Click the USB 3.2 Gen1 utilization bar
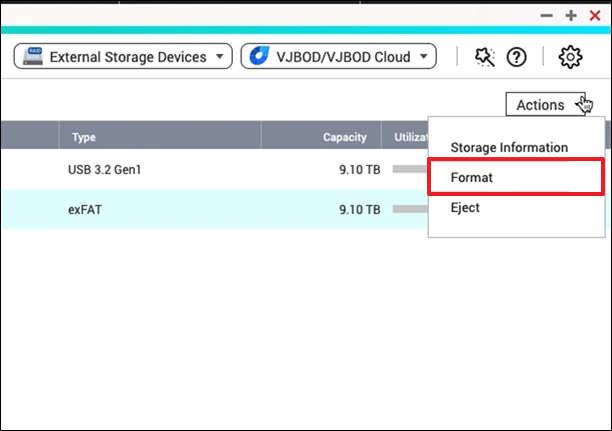Image resolution: width=612 pixels, height=431 pixels. point(410,170)
